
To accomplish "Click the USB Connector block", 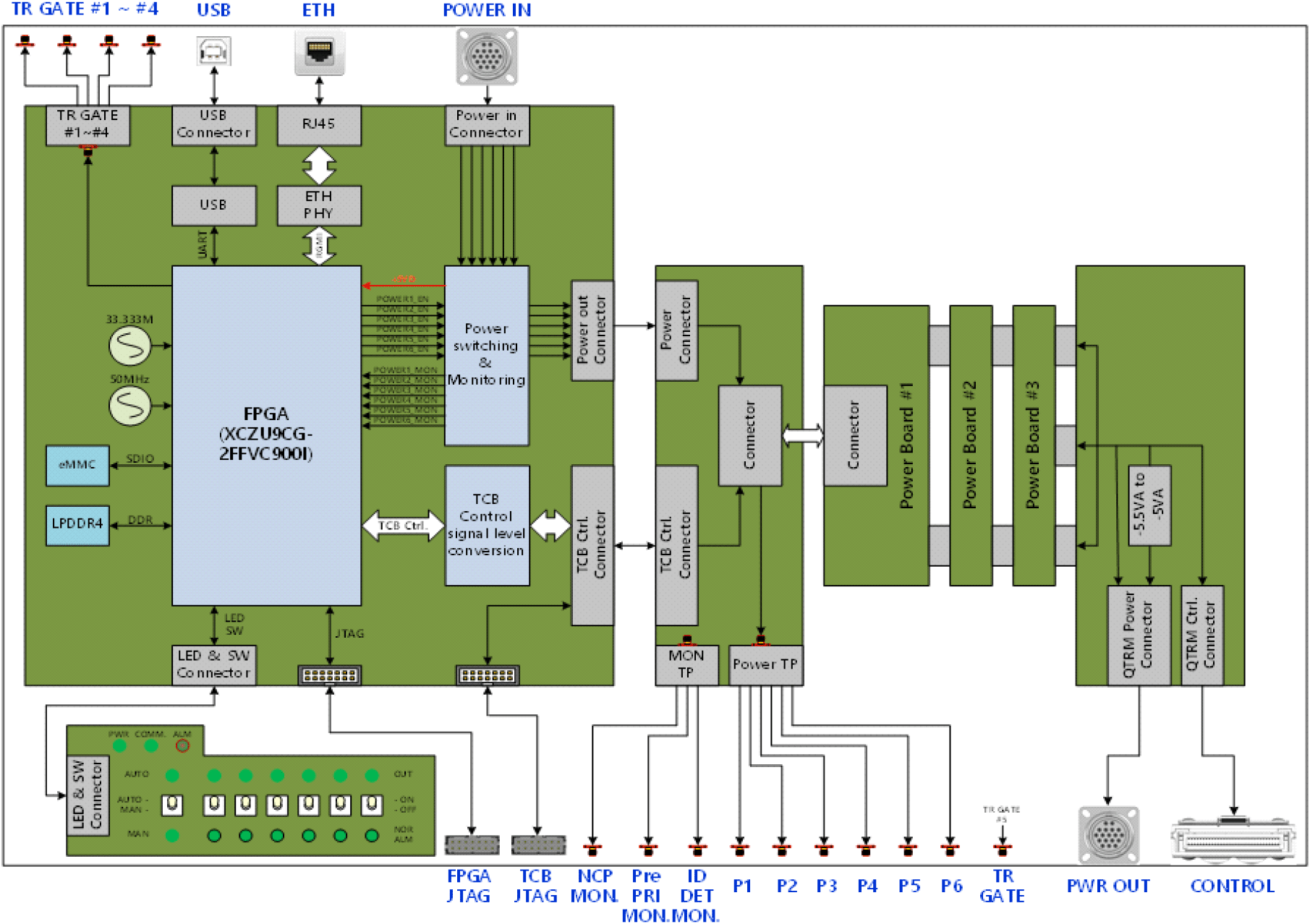I will pos(213,125).
